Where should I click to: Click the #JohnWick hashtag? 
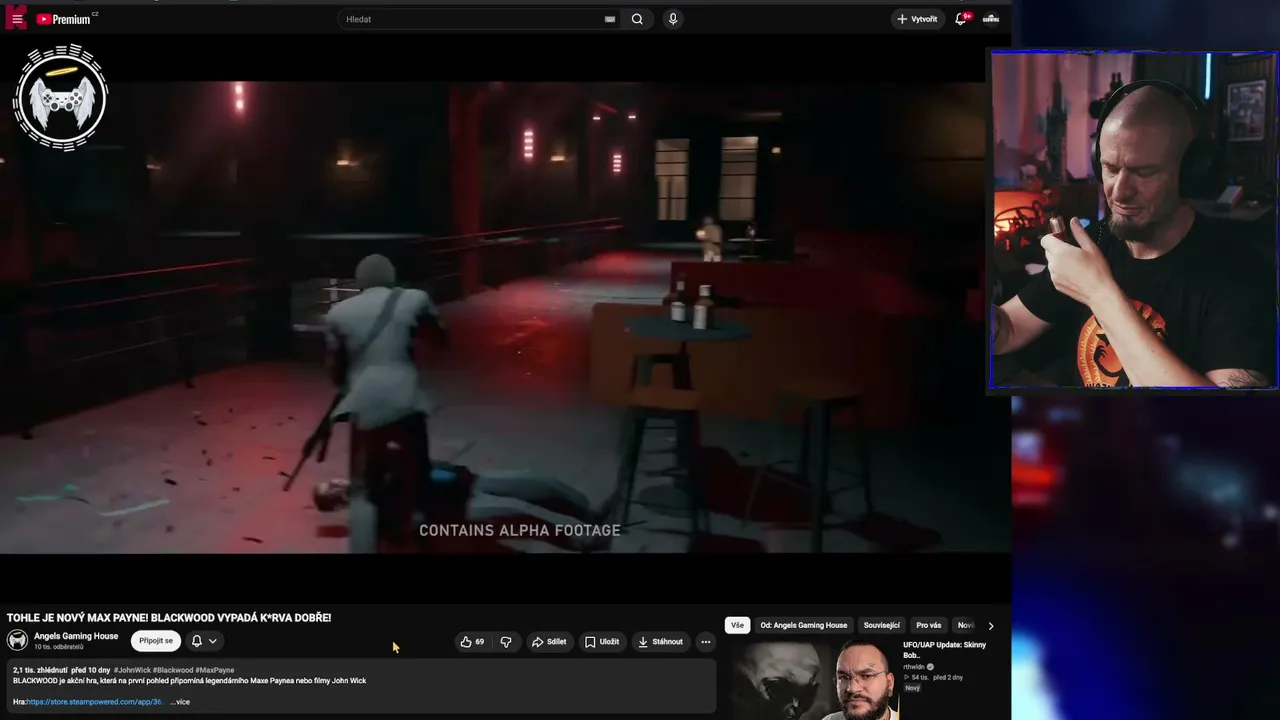[133, 670]
